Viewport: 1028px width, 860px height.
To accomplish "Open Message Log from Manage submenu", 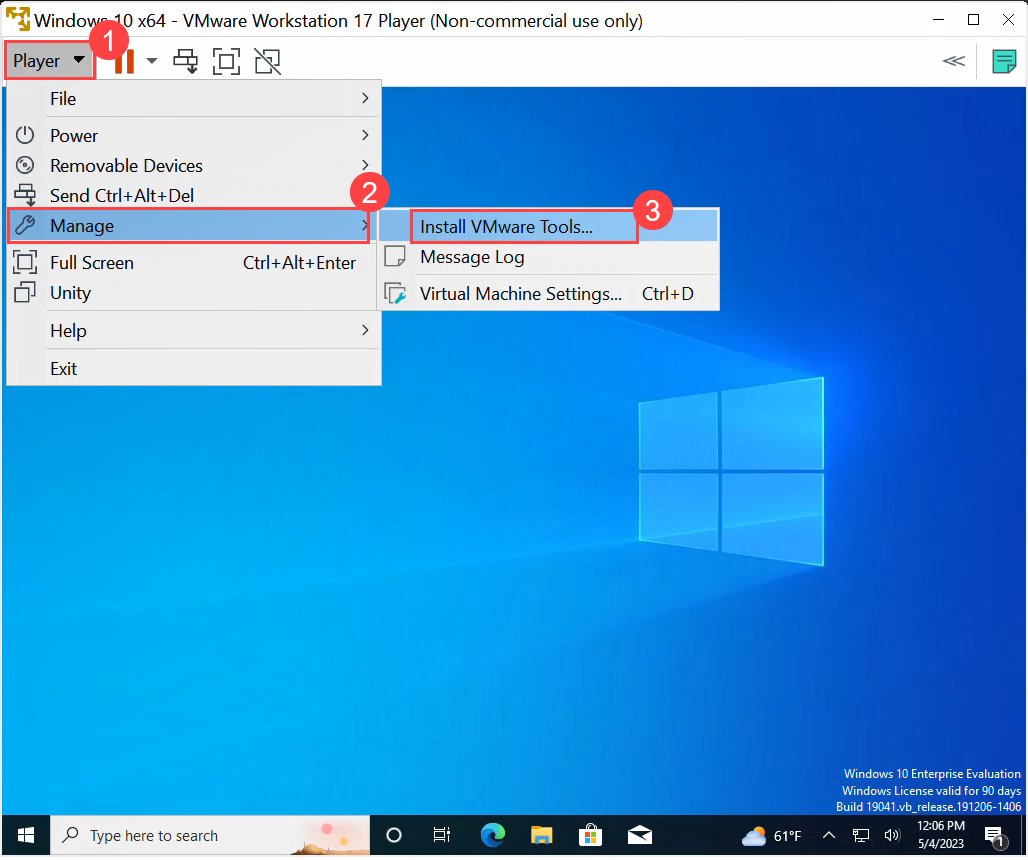I will [548, 258].
